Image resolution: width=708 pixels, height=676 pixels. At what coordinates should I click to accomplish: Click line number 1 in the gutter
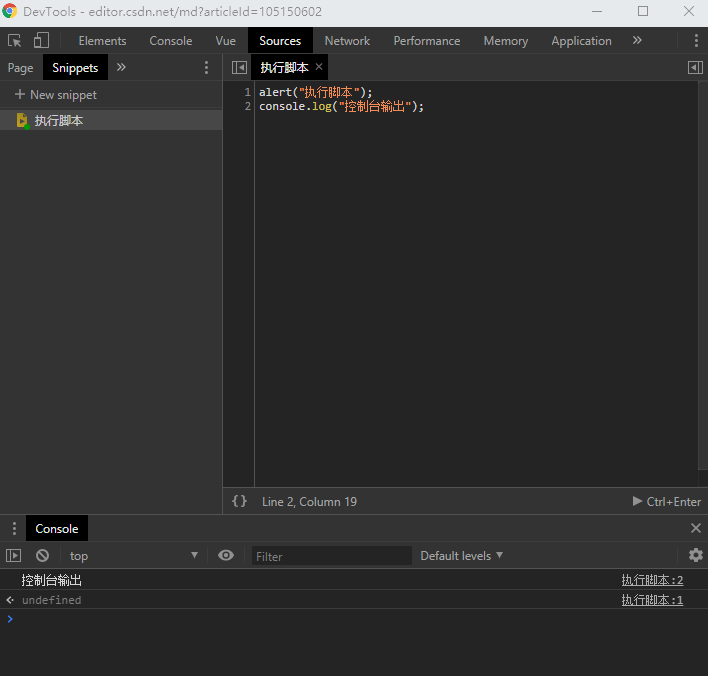(x=247, y=92)
